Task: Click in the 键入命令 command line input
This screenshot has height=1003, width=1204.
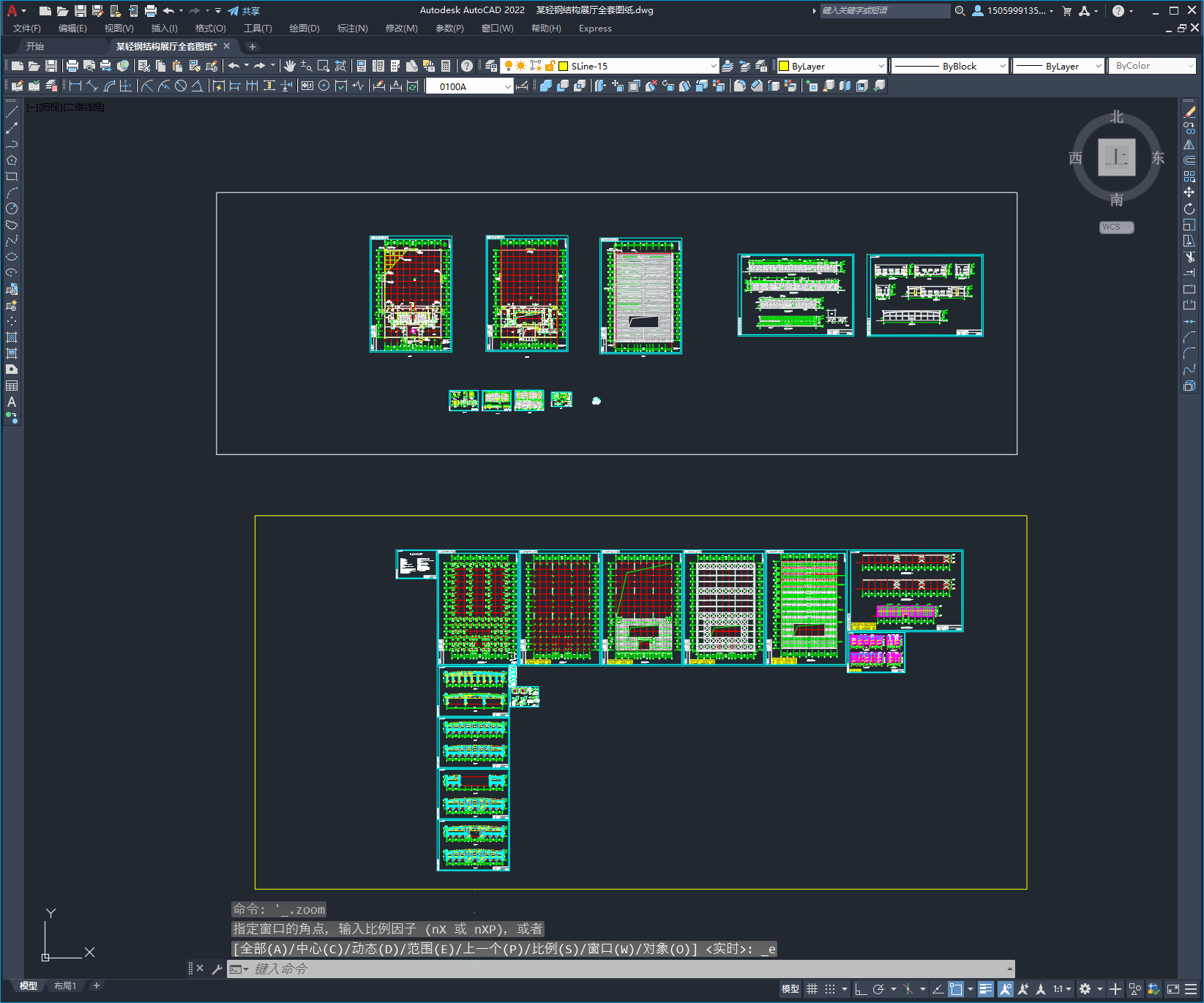Action: pyautogui.click(x=621, y=969)
